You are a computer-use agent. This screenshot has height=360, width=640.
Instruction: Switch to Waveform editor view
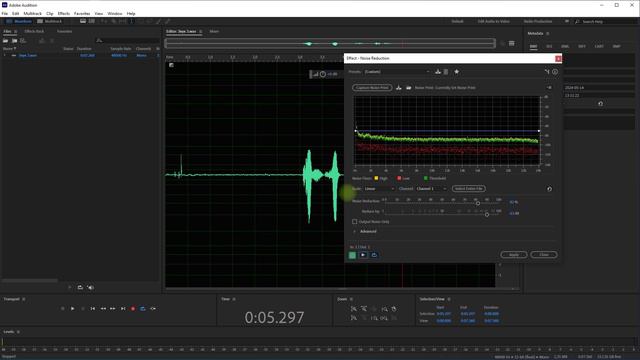point(19,21)
